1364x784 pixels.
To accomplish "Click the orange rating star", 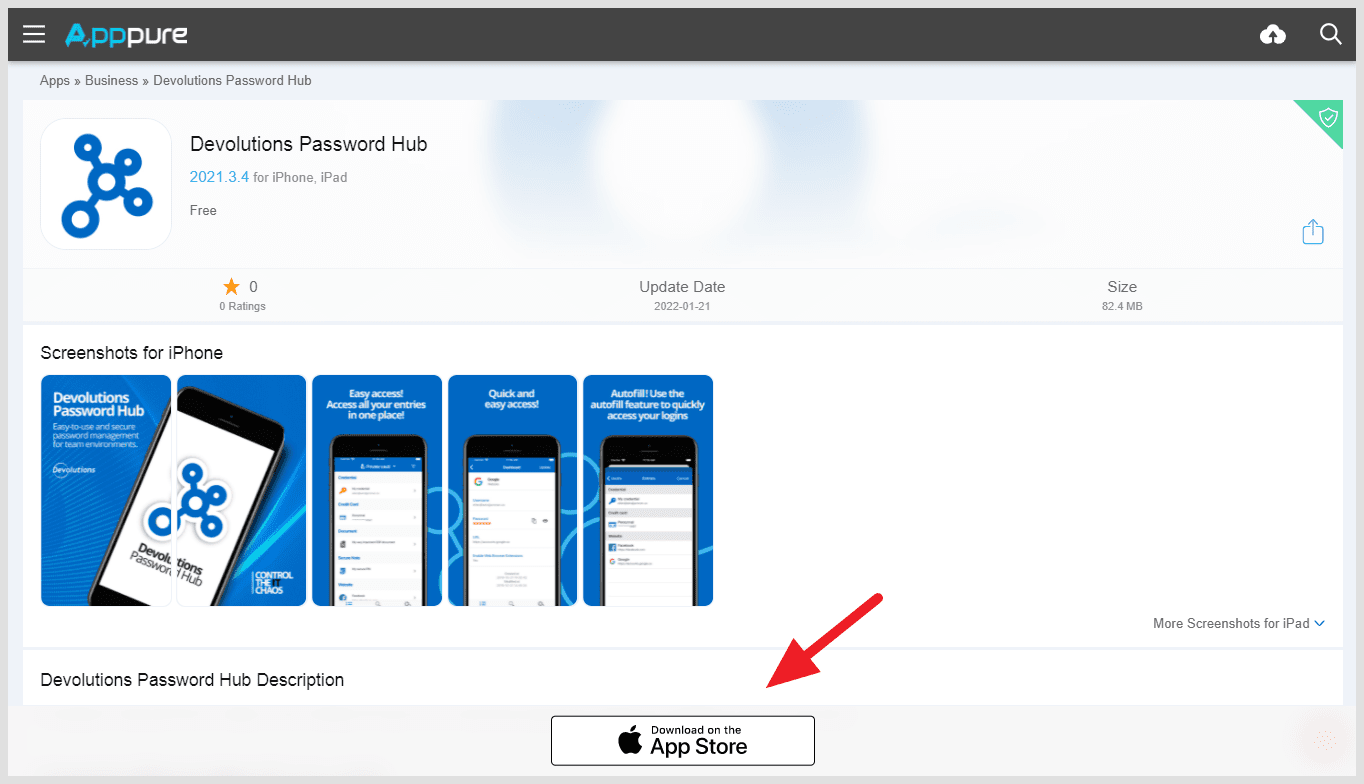I will [x=231, y=287].
